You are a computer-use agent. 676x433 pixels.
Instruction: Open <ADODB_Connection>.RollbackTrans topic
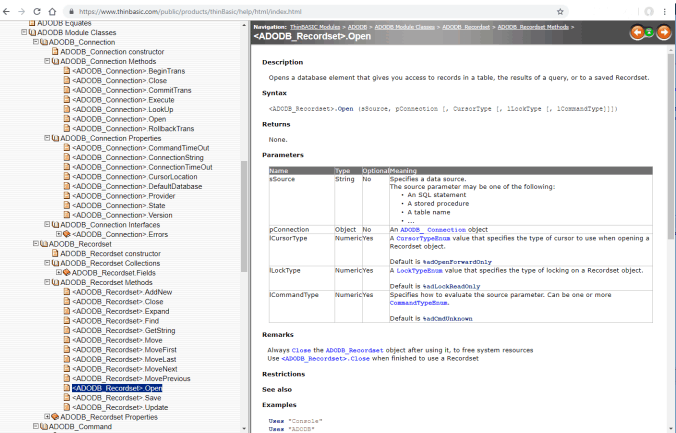133,129
